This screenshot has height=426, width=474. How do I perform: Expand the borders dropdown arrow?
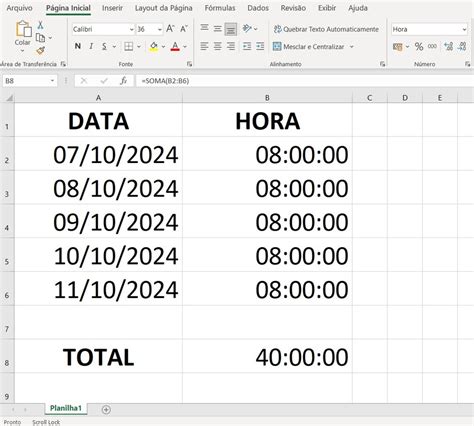point(139,47)
